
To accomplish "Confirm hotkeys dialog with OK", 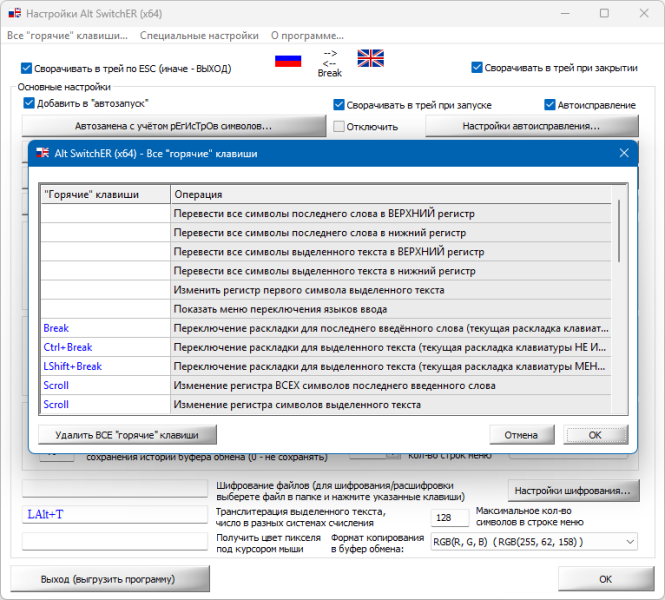I will [x=595, y=435].
